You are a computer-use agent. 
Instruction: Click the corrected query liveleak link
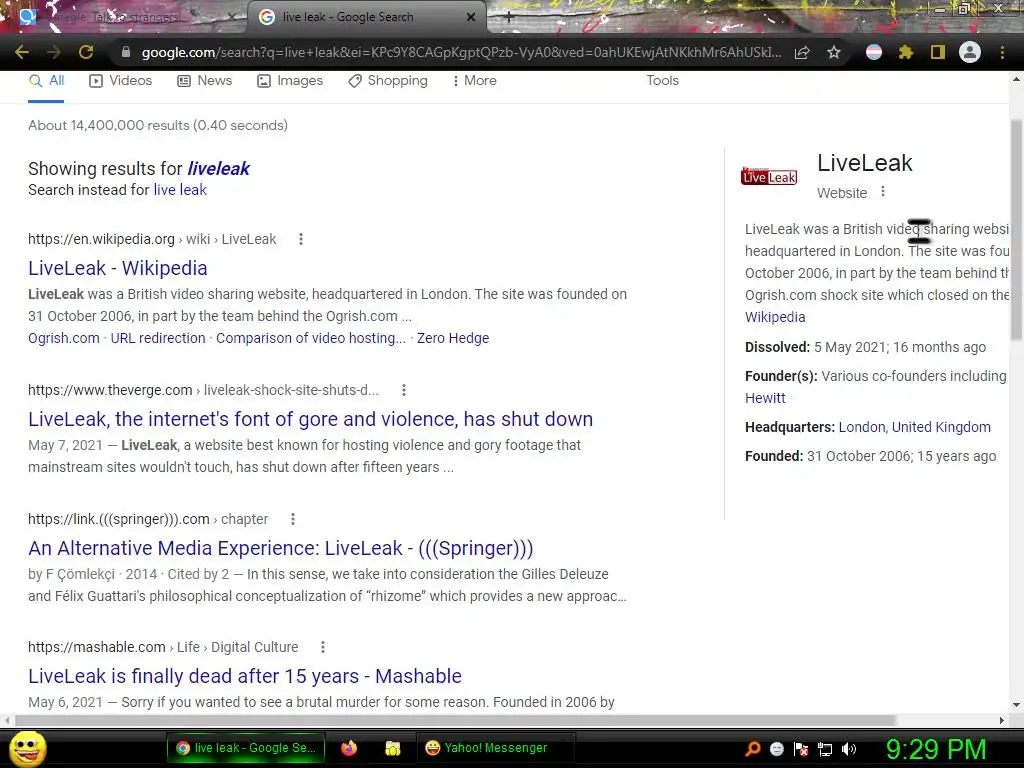click(x=218, y=168)
